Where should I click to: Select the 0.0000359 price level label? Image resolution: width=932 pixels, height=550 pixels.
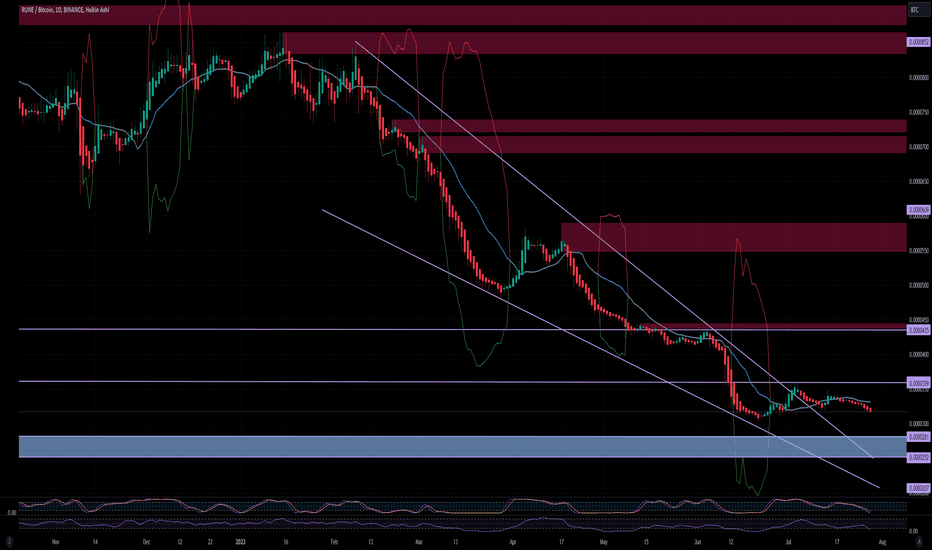pos(918,383)
